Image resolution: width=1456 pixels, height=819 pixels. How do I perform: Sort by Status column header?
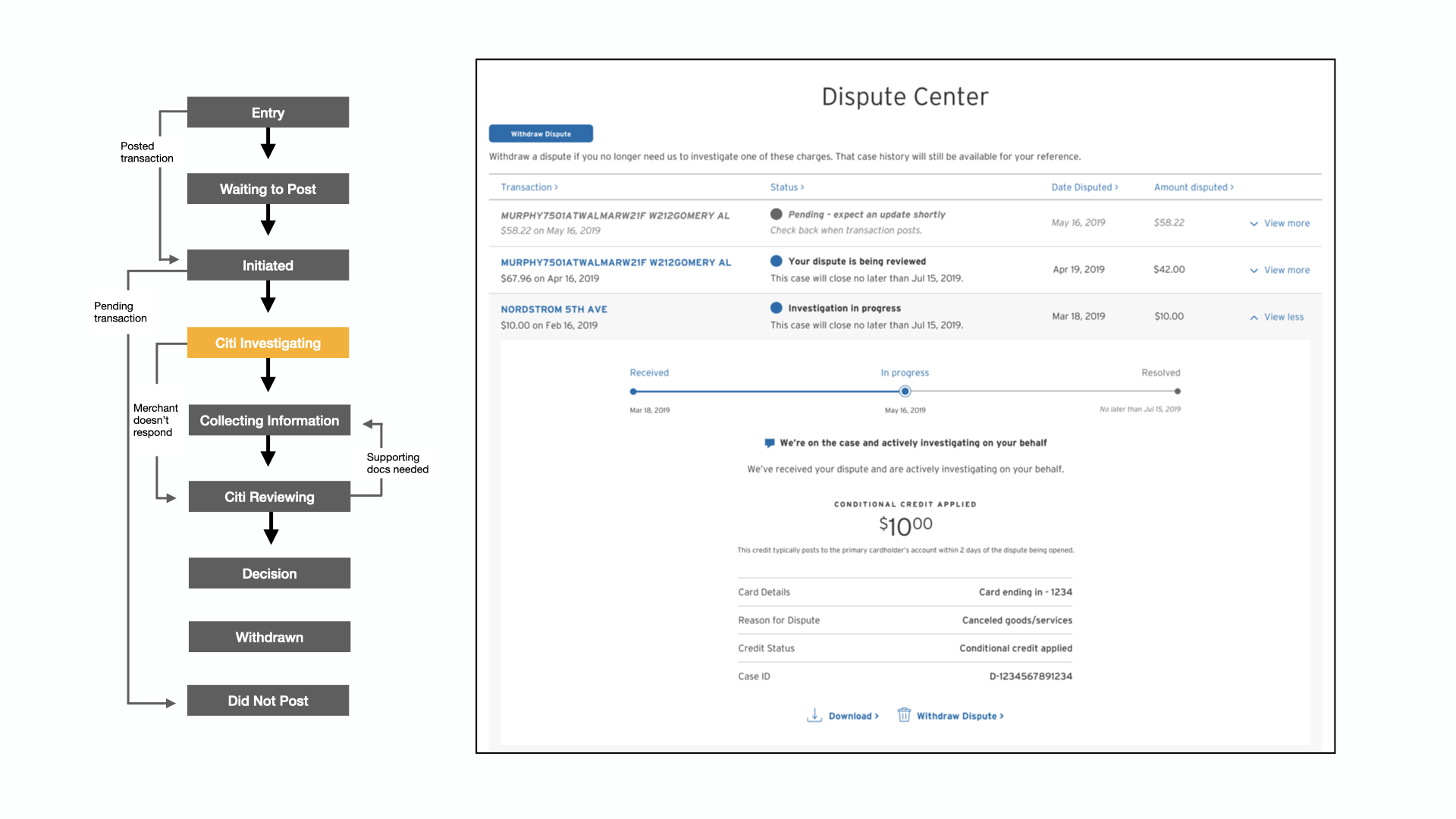click(786, 187)
